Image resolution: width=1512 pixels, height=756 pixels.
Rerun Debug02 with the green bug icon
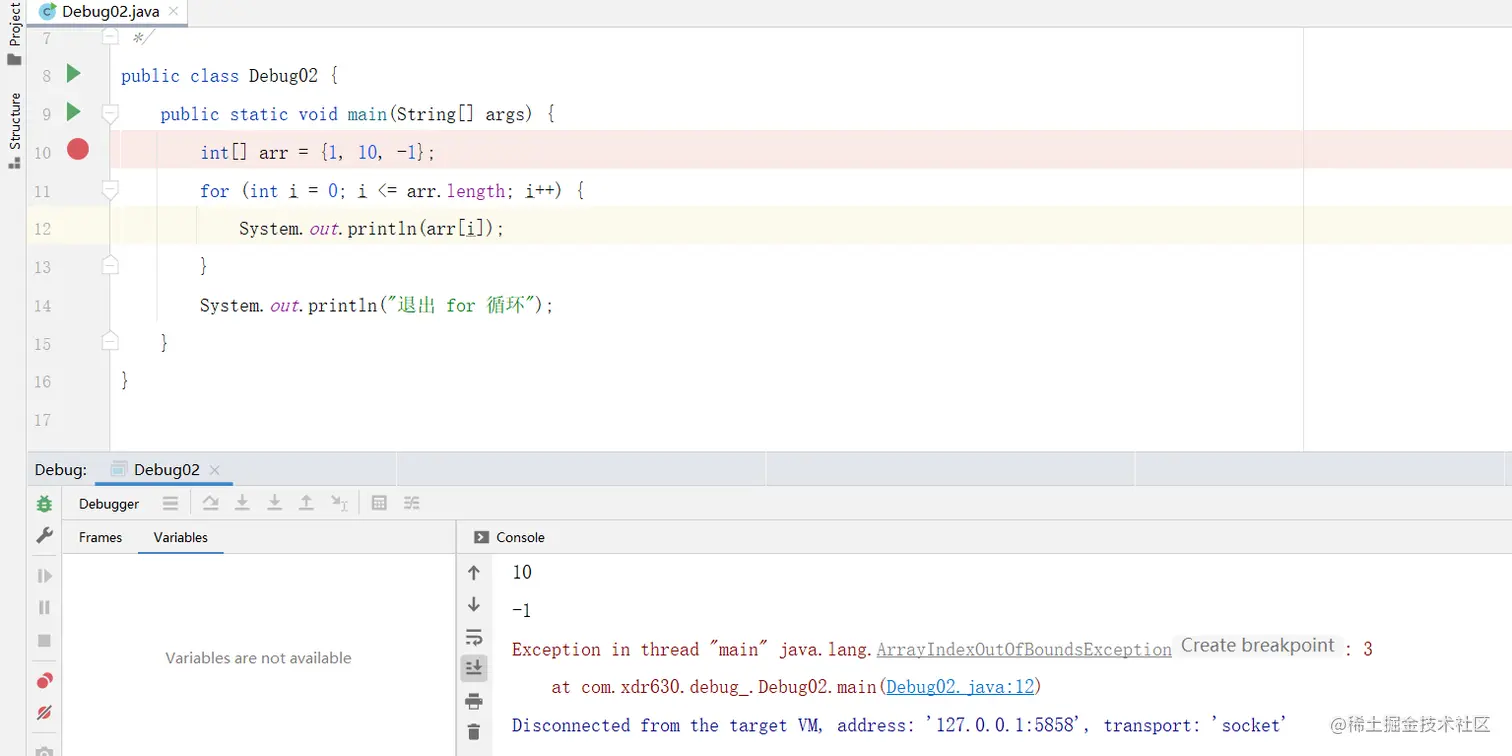(44, 503)
